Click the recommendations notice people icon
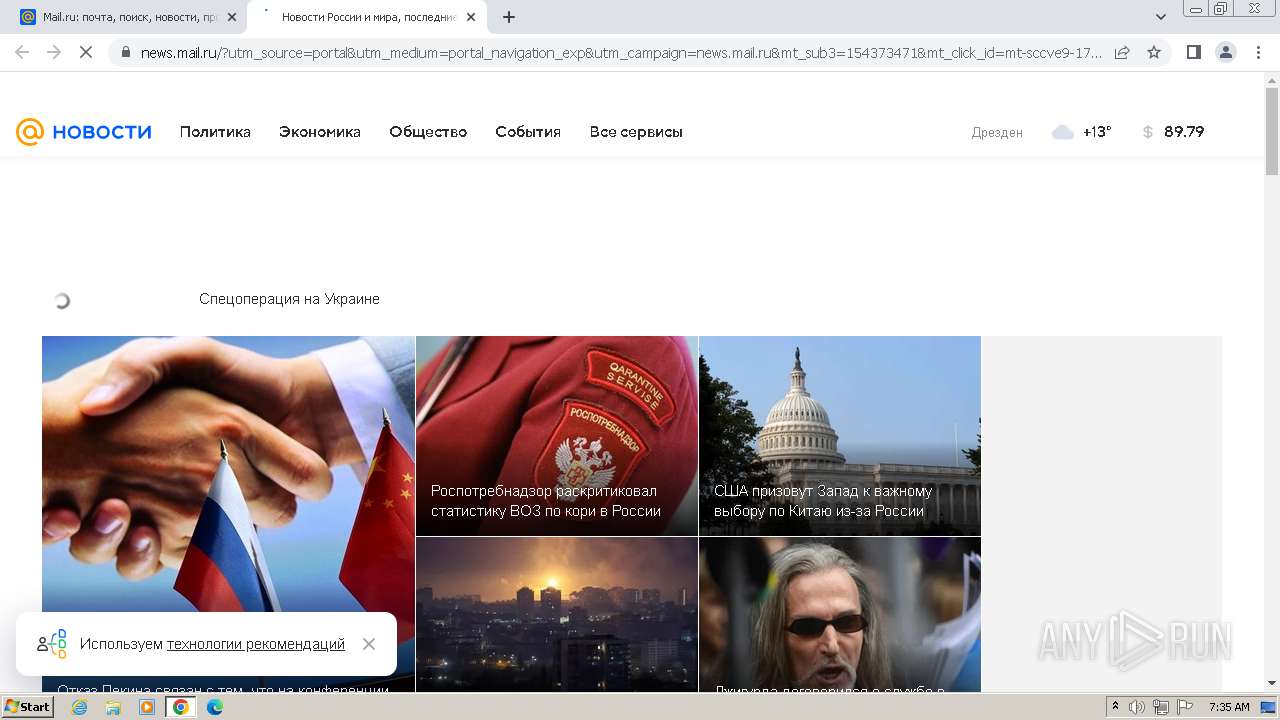1280x720 pixels. coord(52,644)
